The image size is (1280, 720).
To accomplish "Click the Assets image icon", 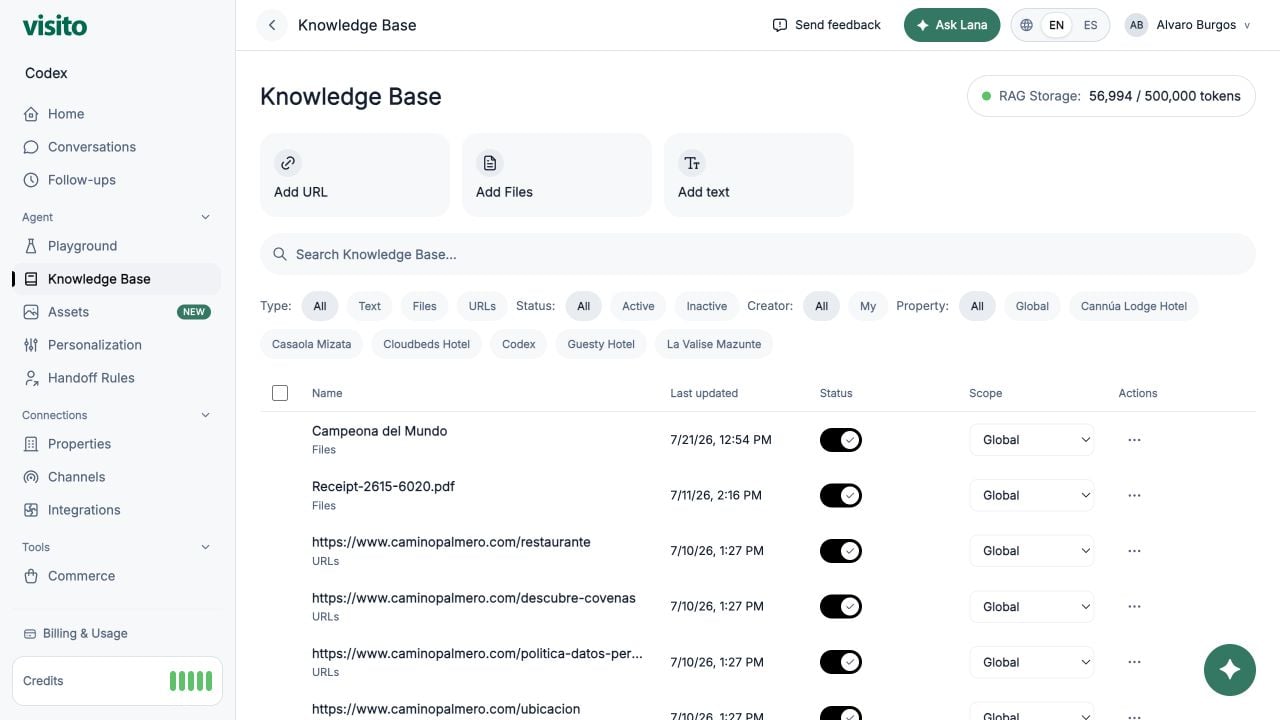I will point(31,312).
